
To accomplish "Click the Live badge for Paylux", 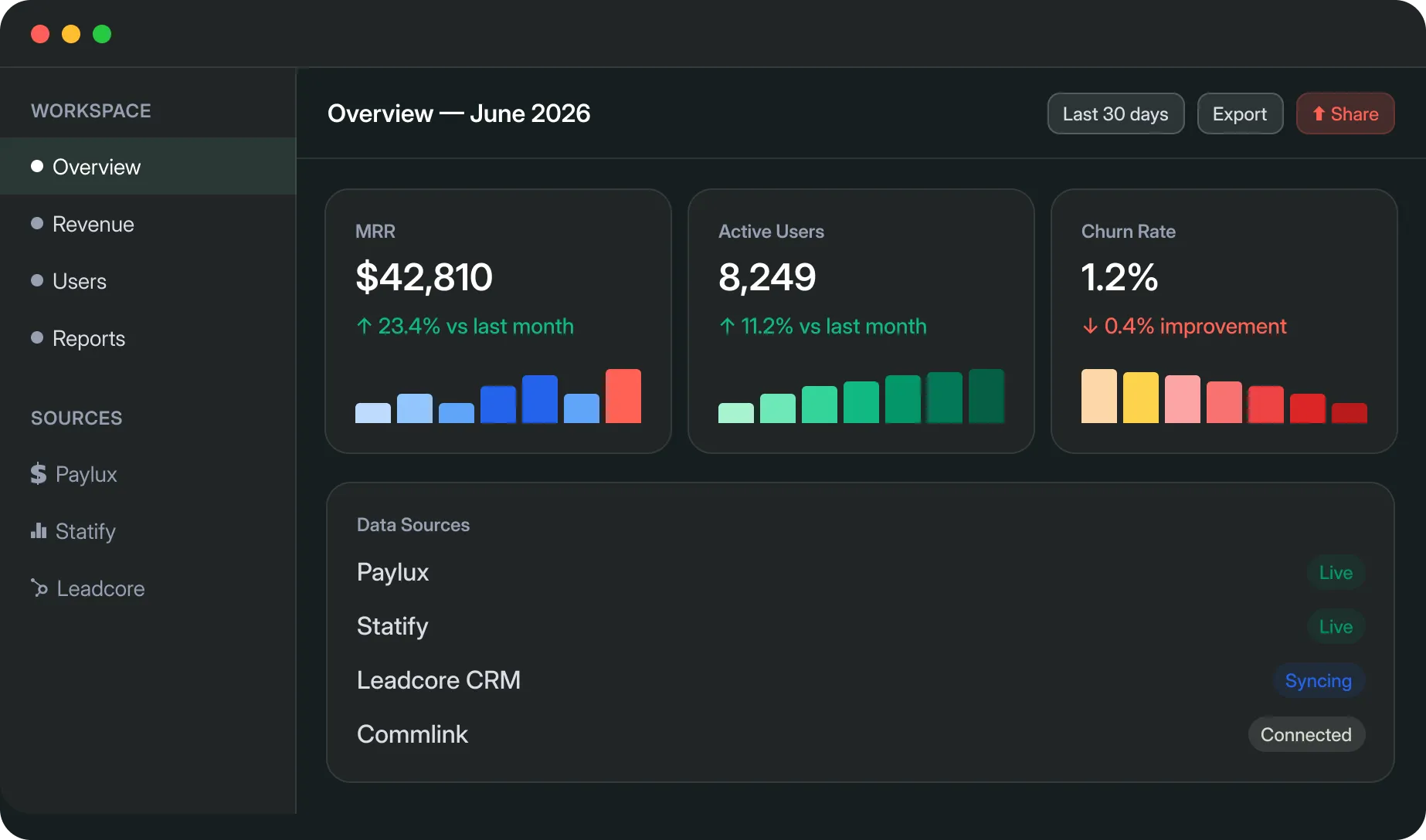I will coord(1336,572).
